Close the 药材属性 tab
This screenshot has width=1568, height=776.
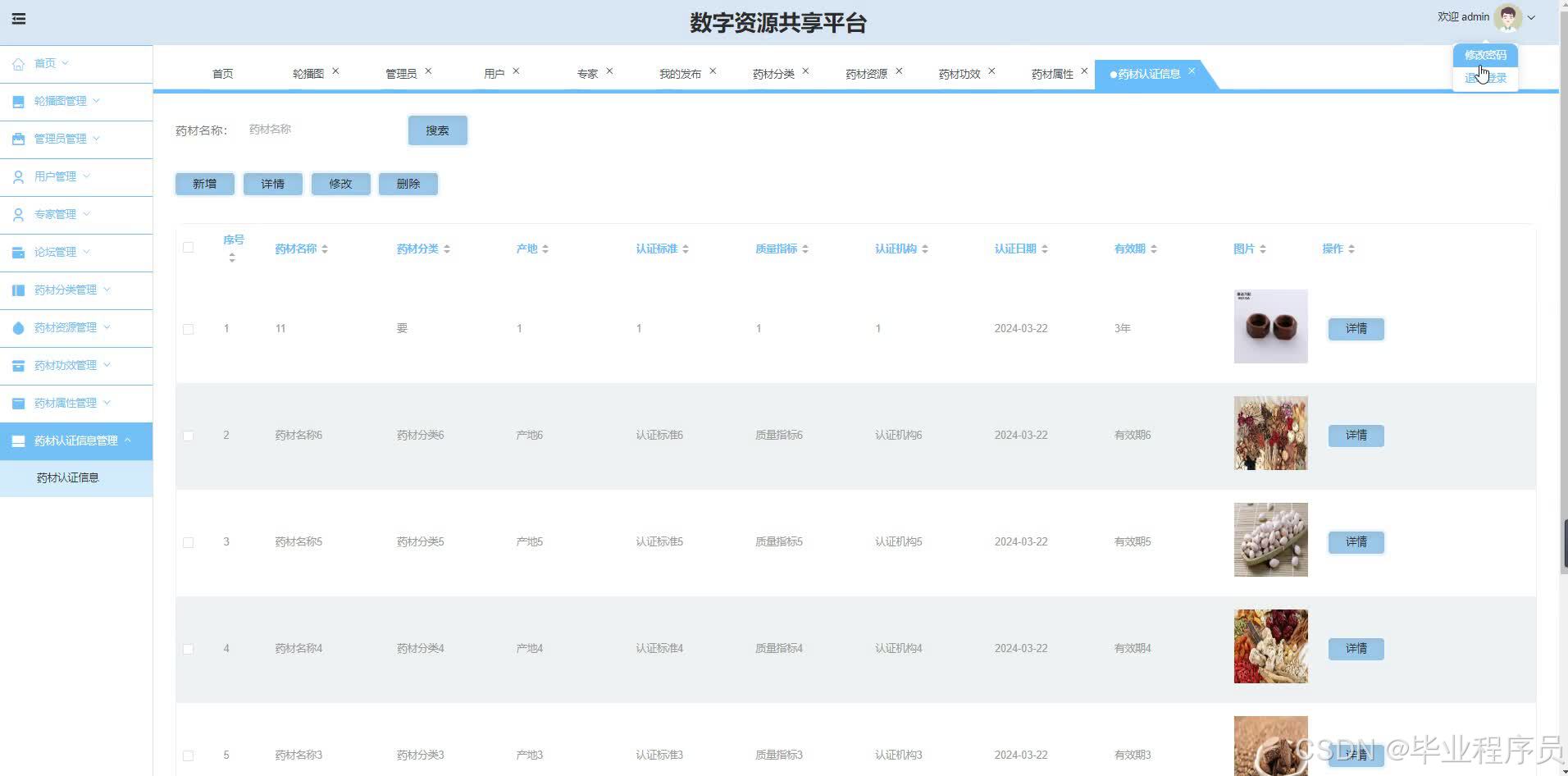pos(1084,71)
